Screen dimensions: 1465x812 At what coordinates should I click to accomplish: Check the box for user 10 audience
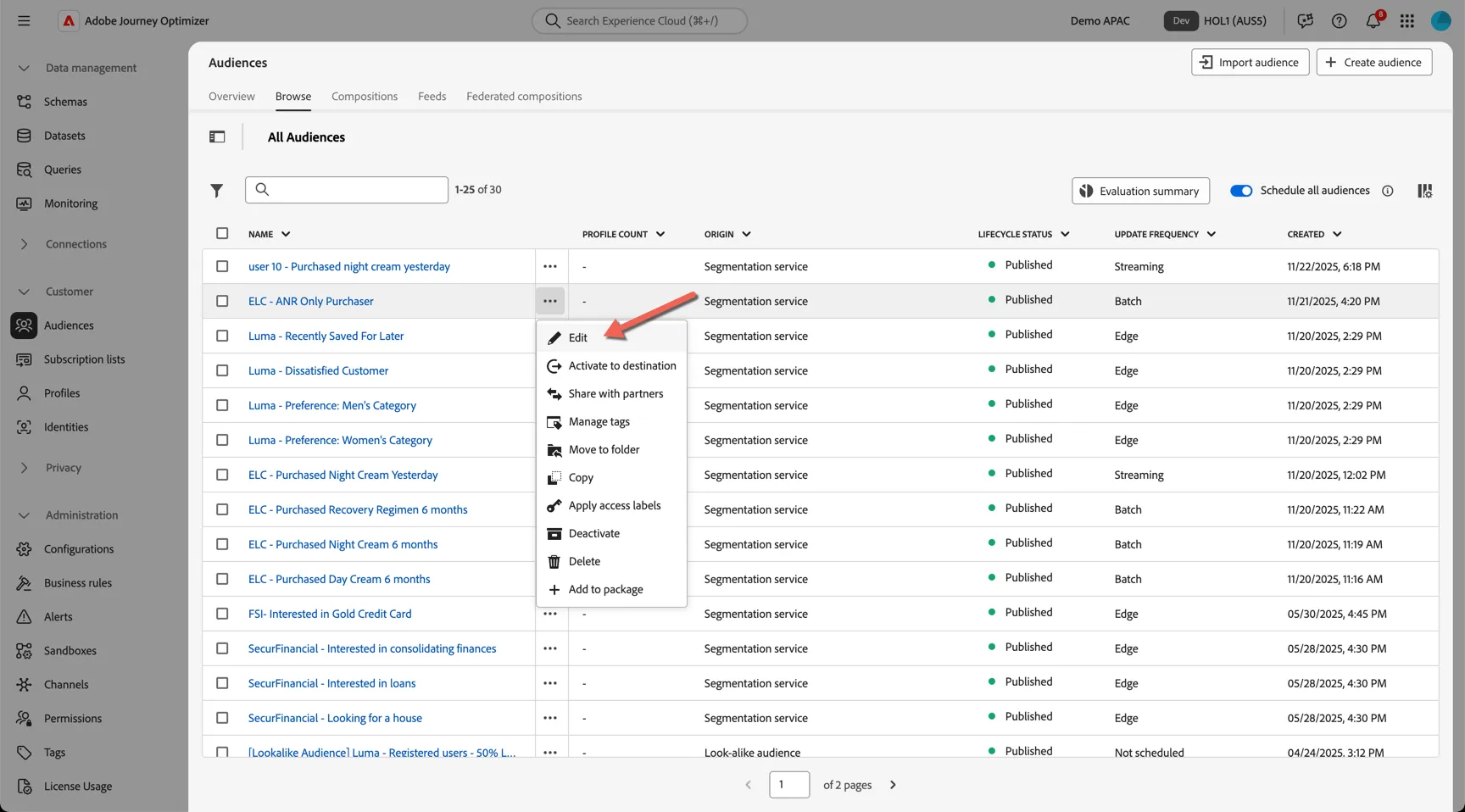(x=222, y=266)
